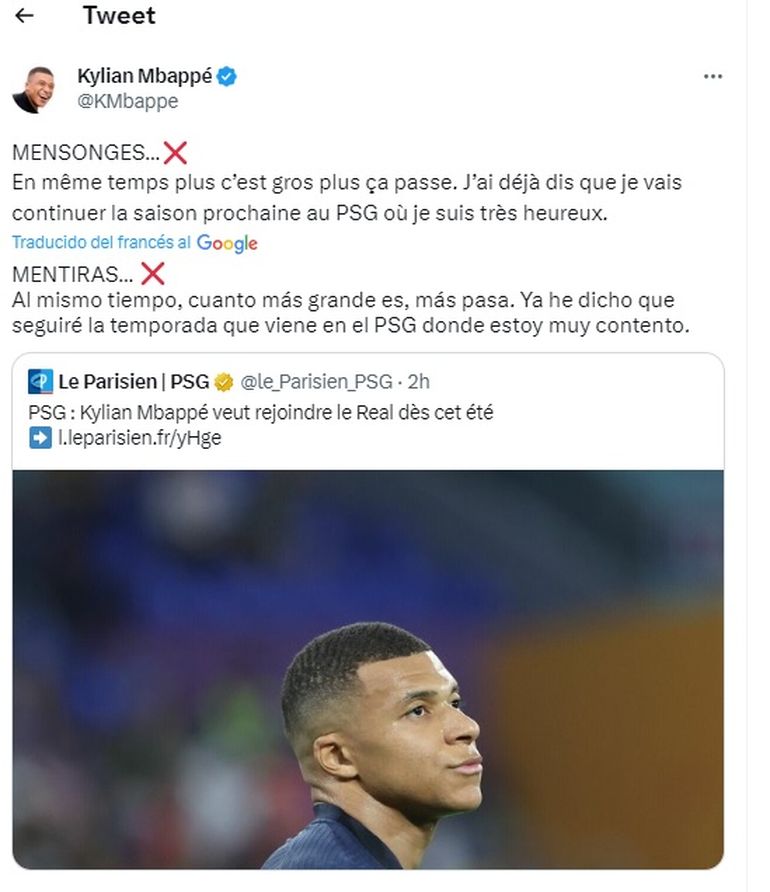
Task: Click the blue verified badge
Action: [x=228, y=76]
